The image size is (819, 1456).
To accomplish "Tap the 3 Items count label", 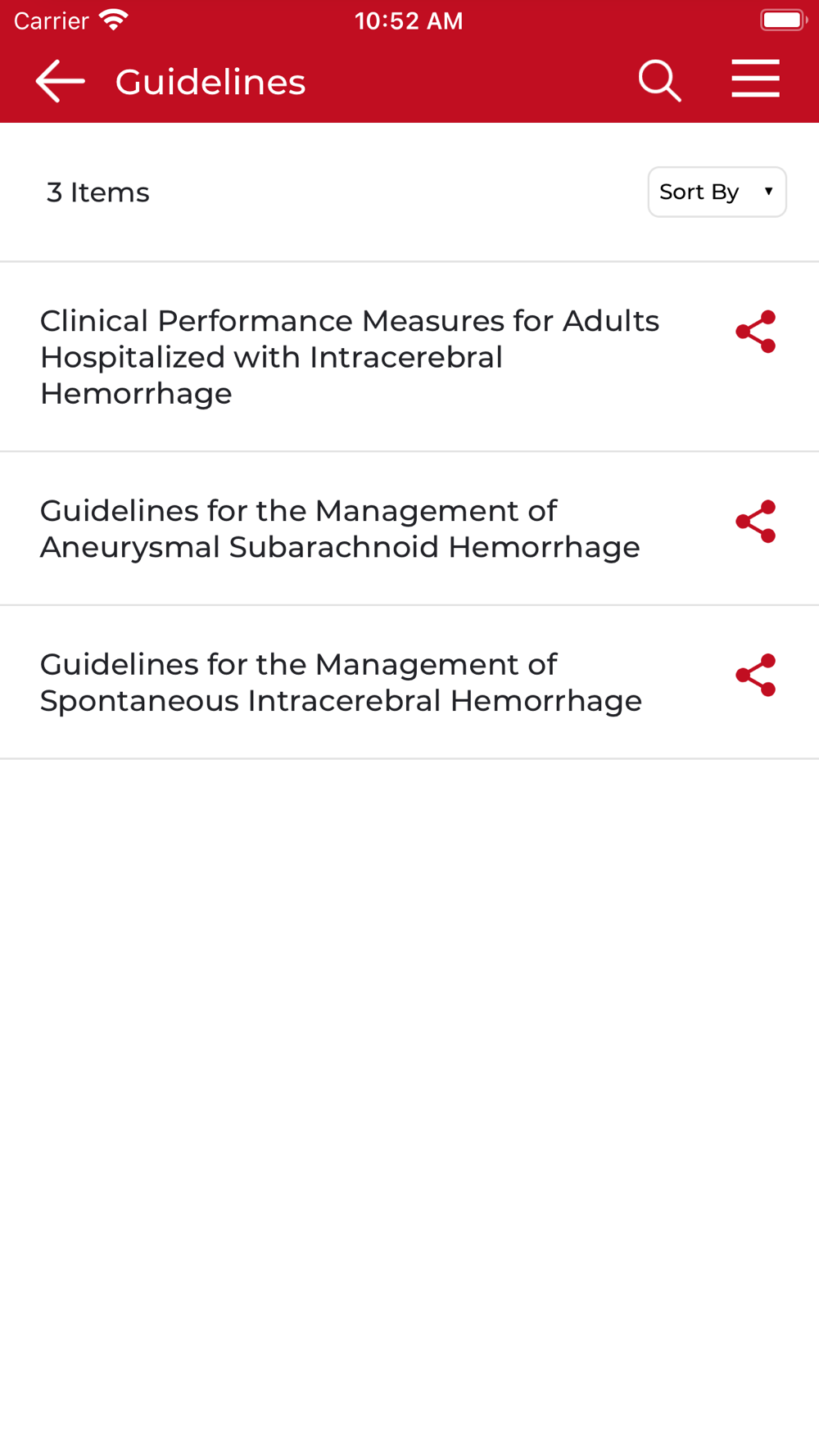I will pyautogui.click(x=98, y=192).
